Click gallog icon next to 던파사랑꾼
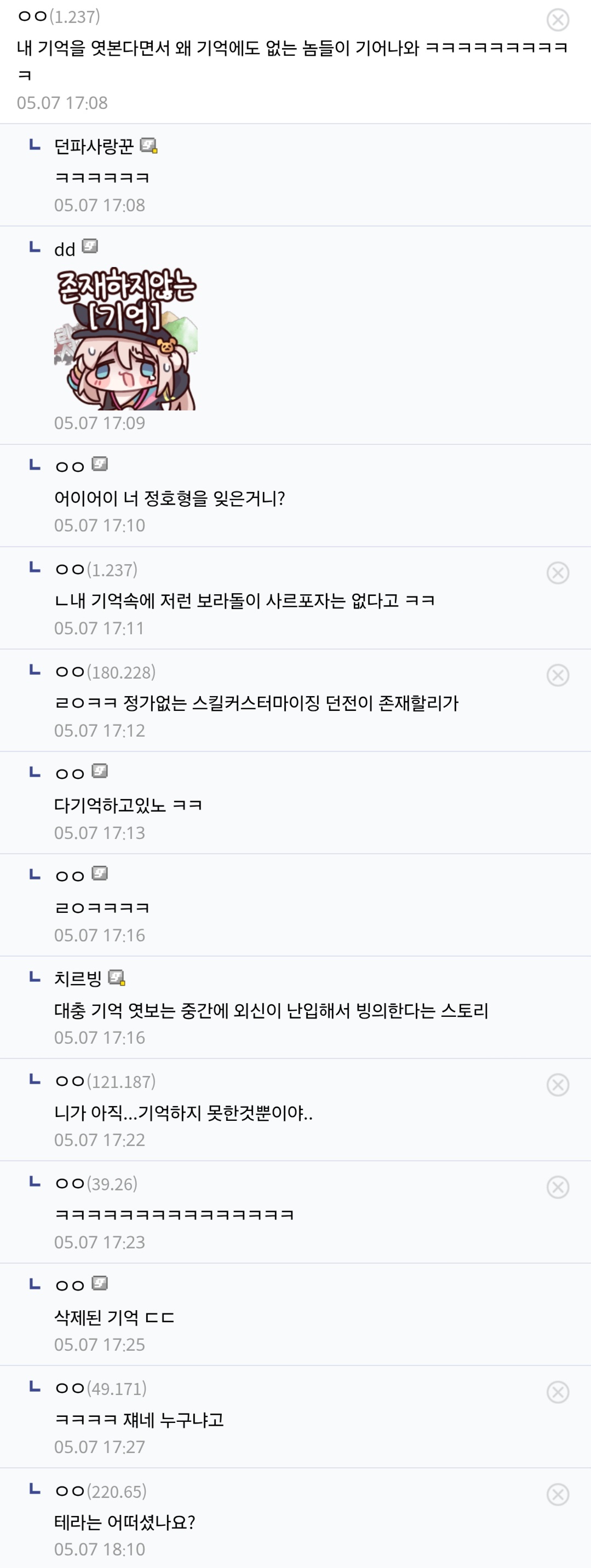Image resolution: width=591 pixels, height=1568 pixels. pos(148,146)
